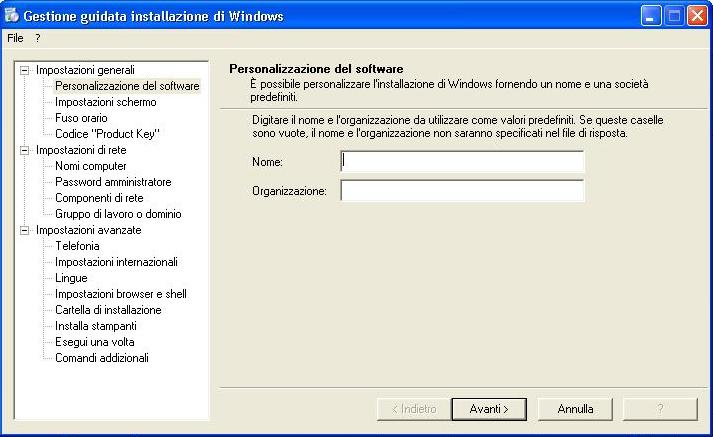The image size is (713, 437).
Task: Select Cartella di installazione tree item
Action: [108, 310]
